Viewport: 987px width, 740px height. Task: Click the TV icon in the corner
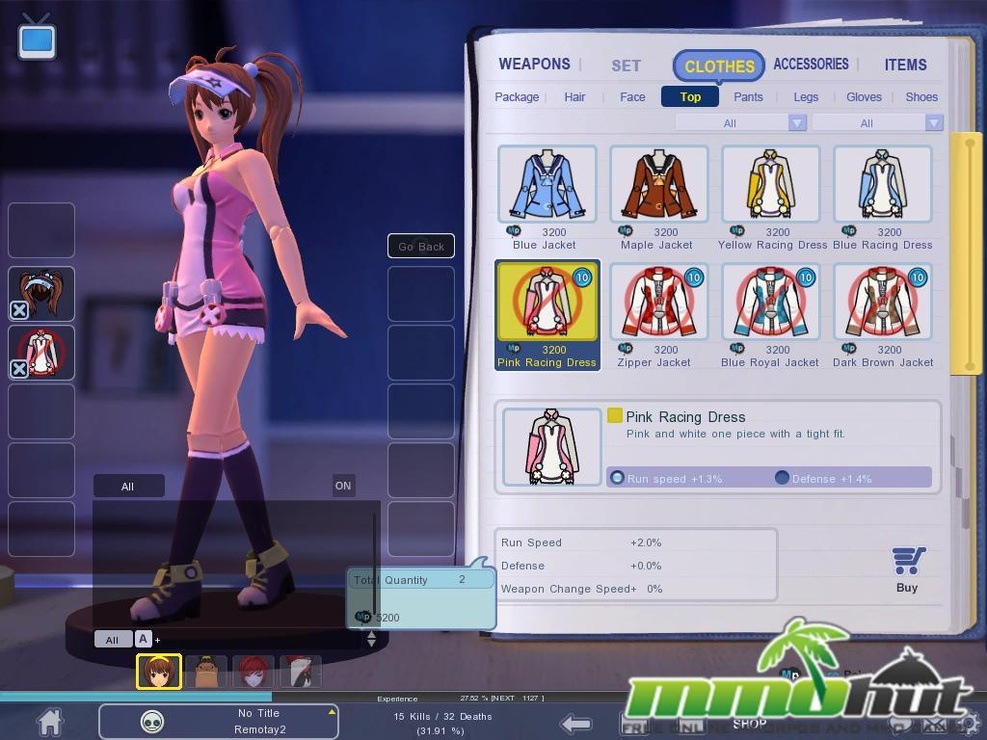[37, 38]
